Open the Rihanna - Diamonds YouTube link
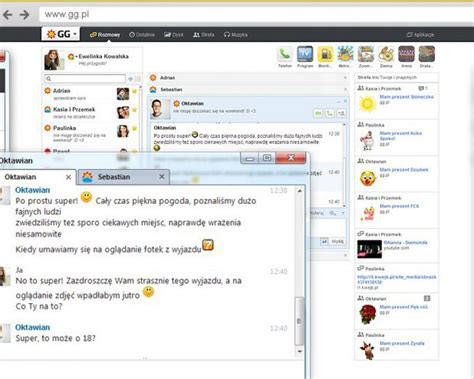Image resolution: width=474 pixels, height=379 pixels. click(405, 242)
